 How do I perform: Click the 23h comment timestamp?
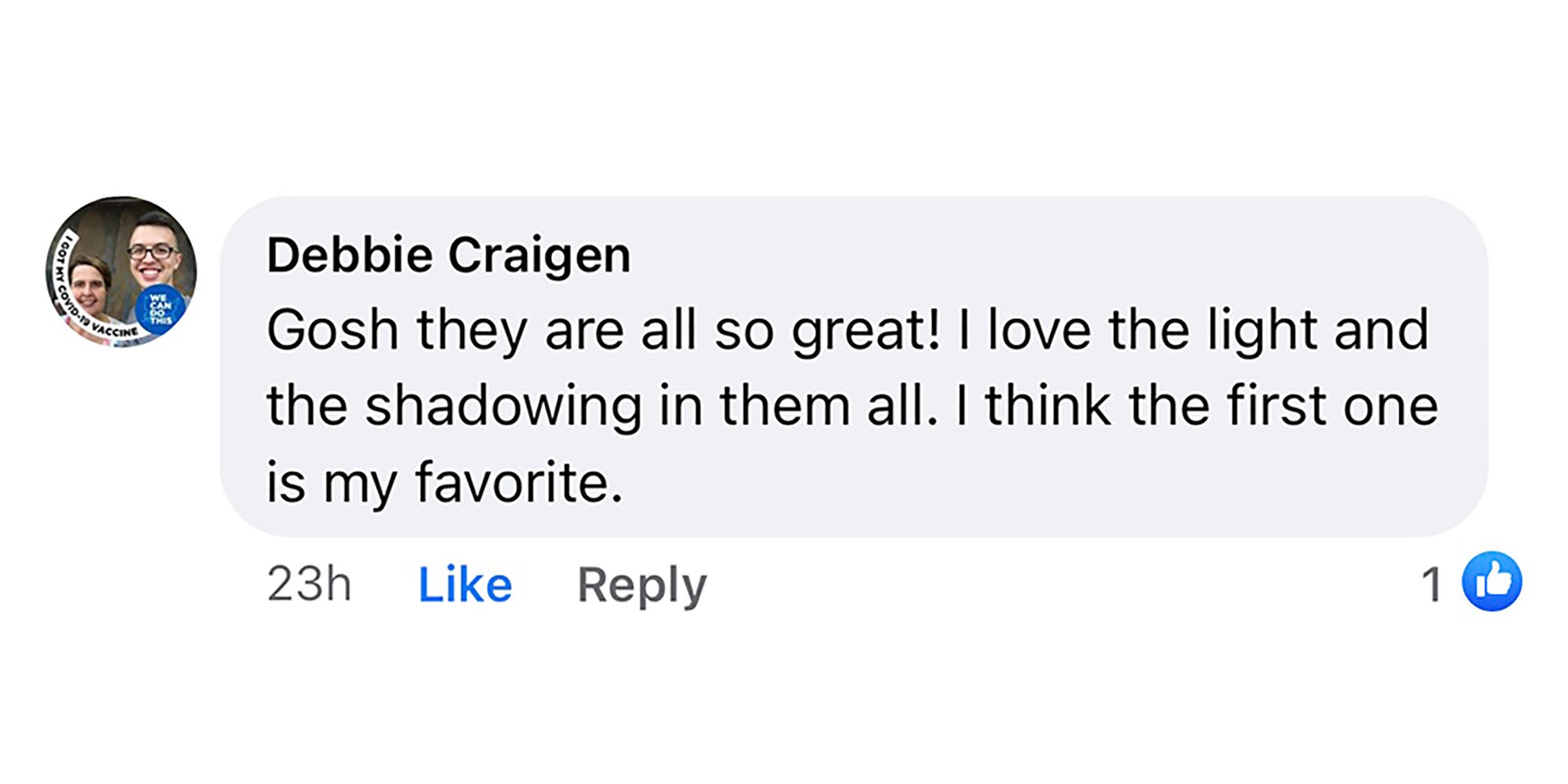(x=309, y=585)
